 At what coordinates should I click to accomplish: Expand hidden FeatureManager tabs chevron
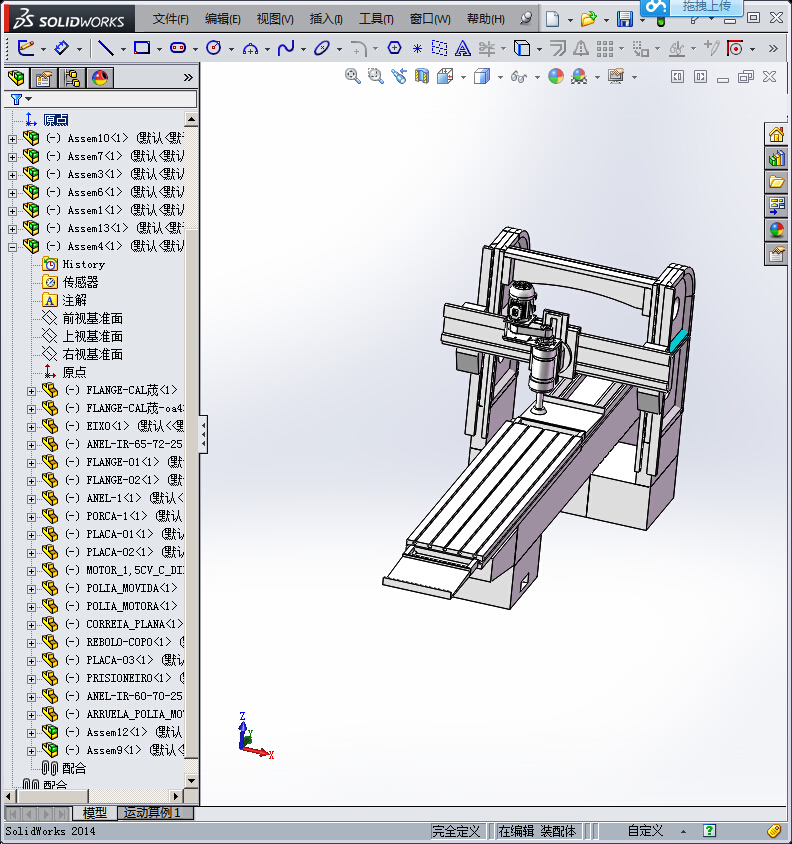(x=188, y=78)
